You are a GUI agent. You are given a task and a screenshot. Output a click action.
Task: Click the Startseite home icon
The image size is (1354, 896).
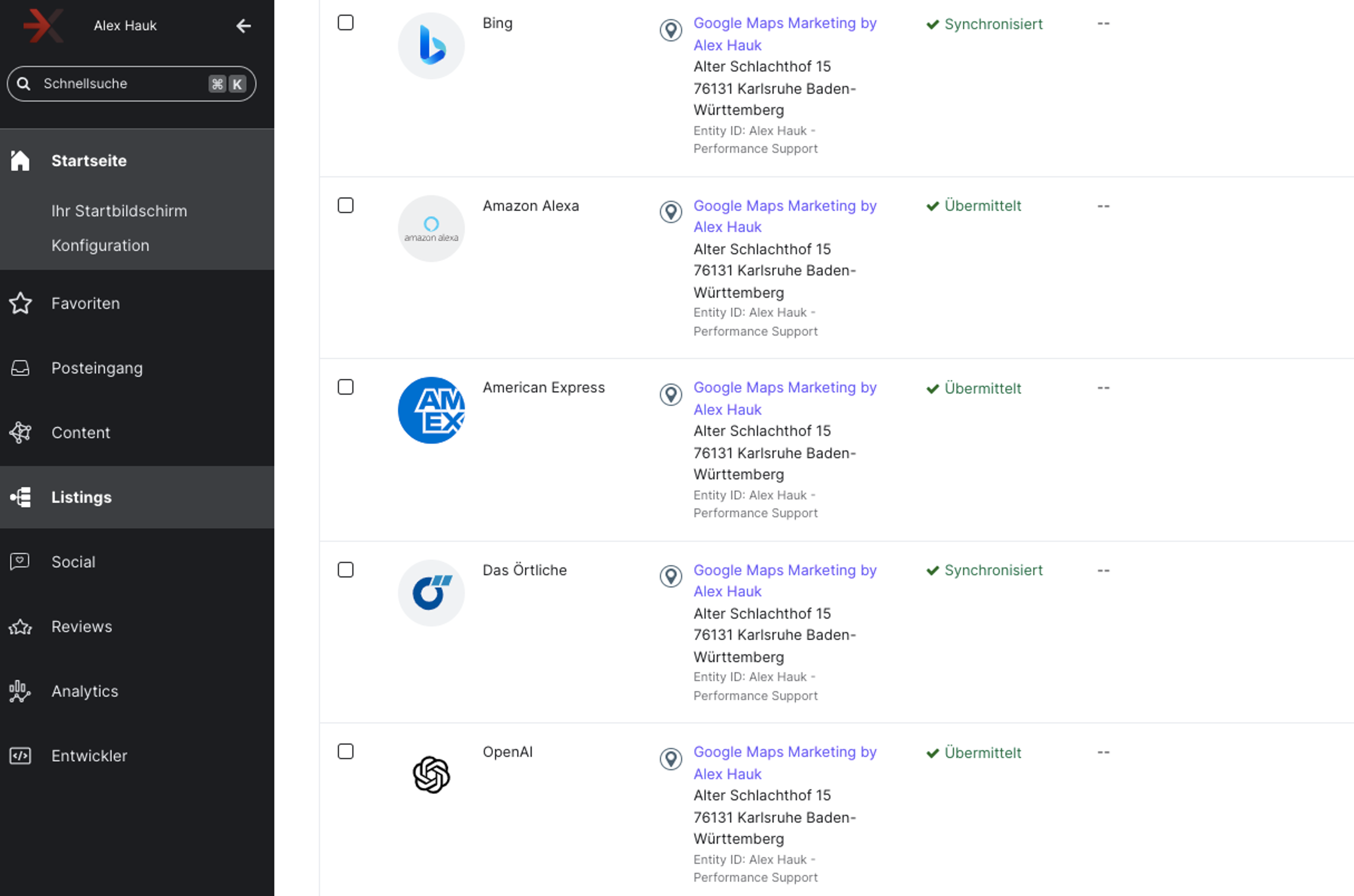(20, 160)
